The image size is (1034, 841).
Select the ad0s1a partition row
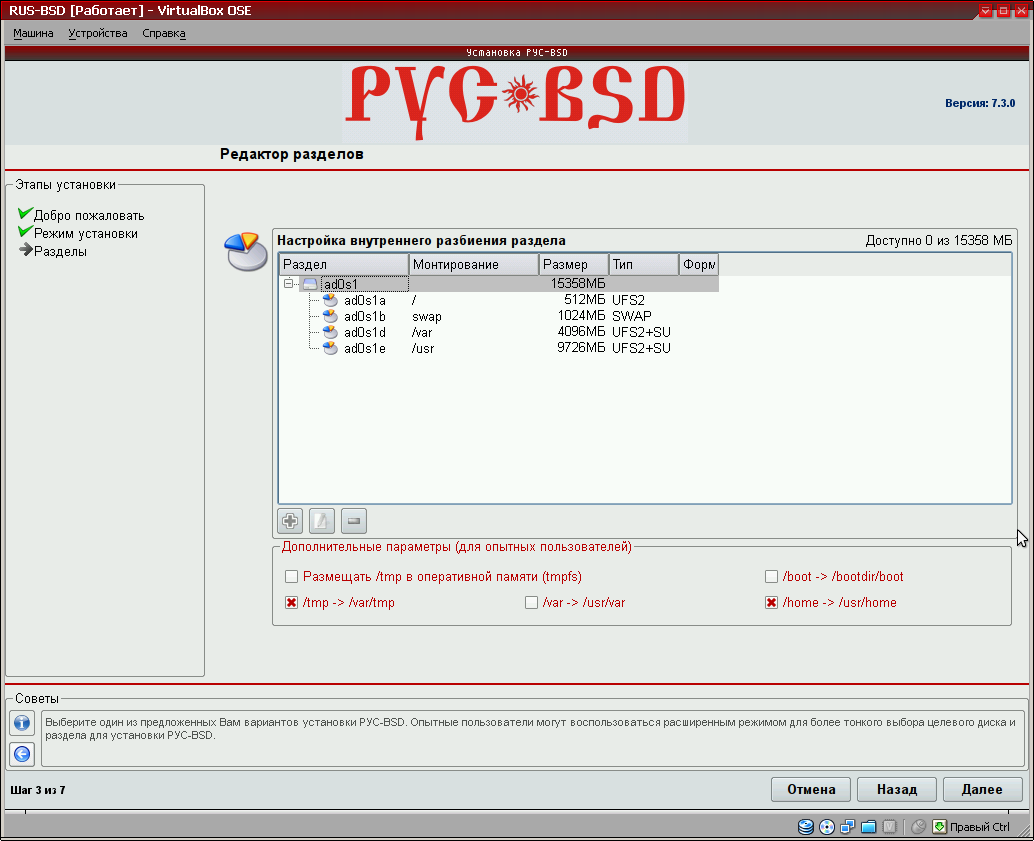tap(499, 300)
